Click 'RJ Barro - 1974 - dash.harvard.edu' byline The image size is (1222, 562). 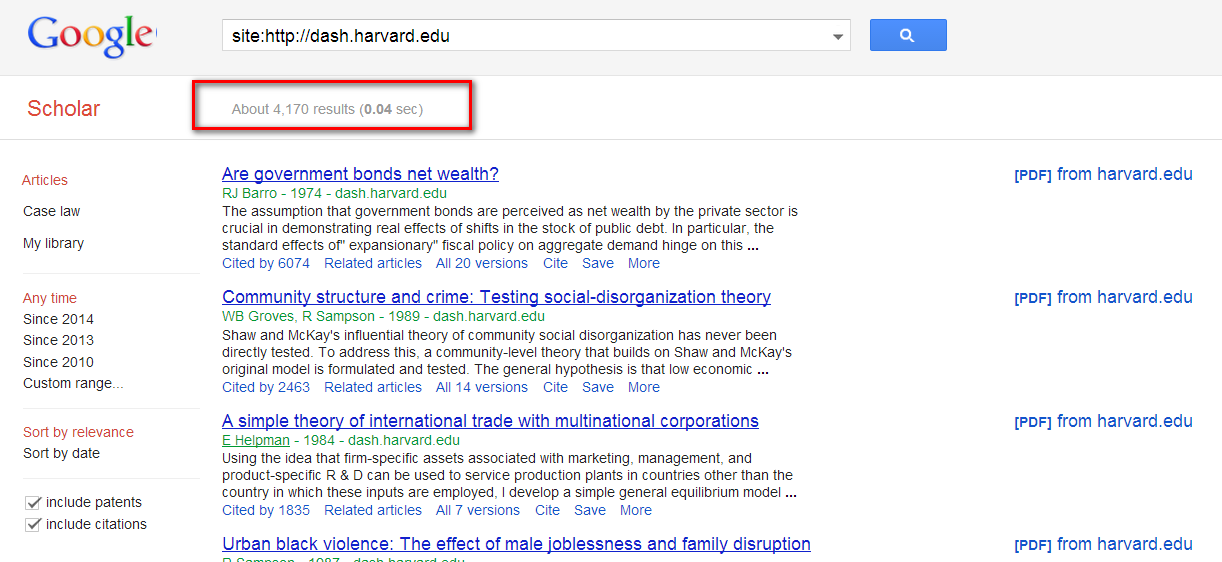[x=334, y=193]
